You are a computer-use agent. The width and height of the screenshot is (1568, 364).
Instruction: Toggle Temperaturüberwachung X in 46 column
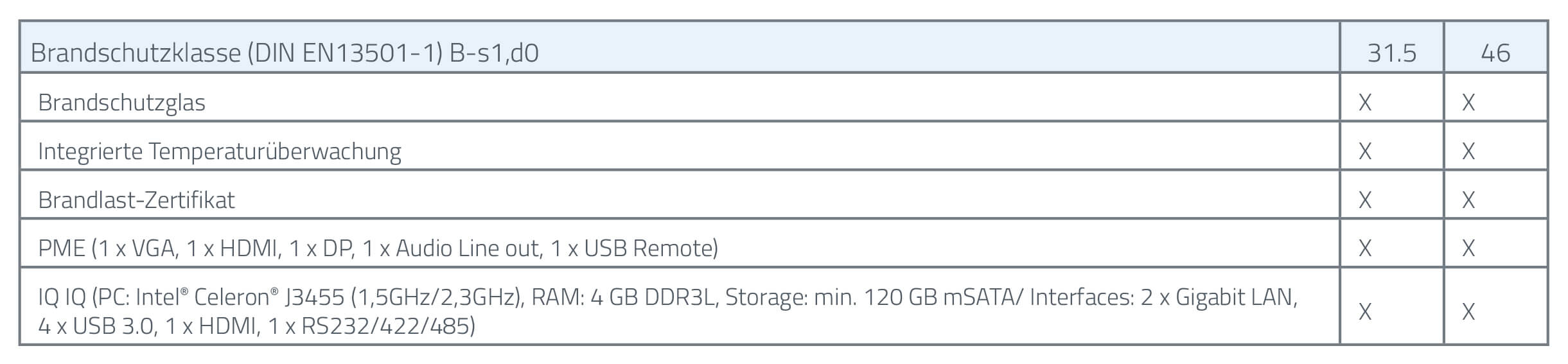coord(1468,151)
